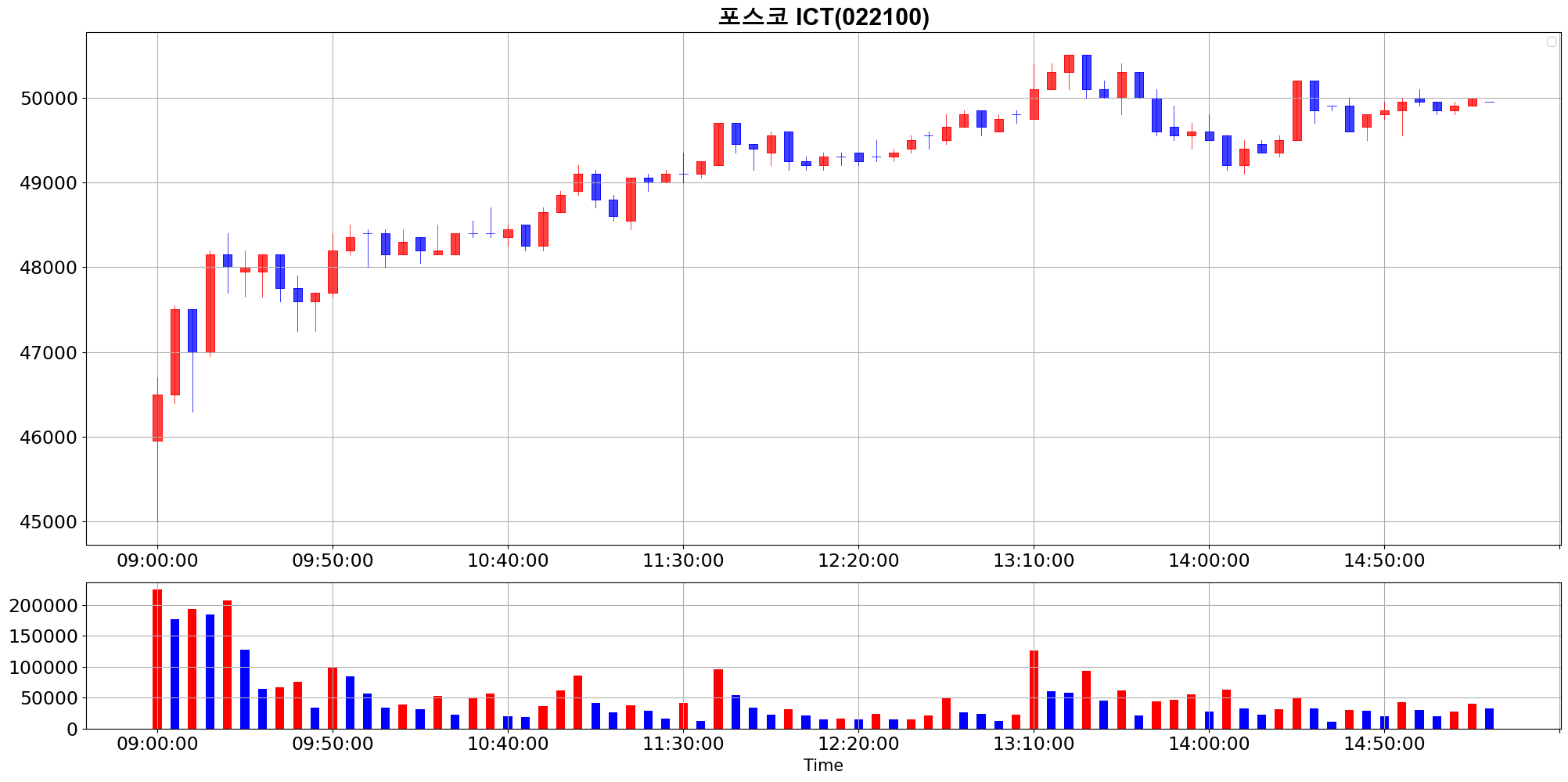The width and height of the screenshot is (1568, 782).
Task: Click the 09:50:00 label under price chart
Action: [333, 561]
